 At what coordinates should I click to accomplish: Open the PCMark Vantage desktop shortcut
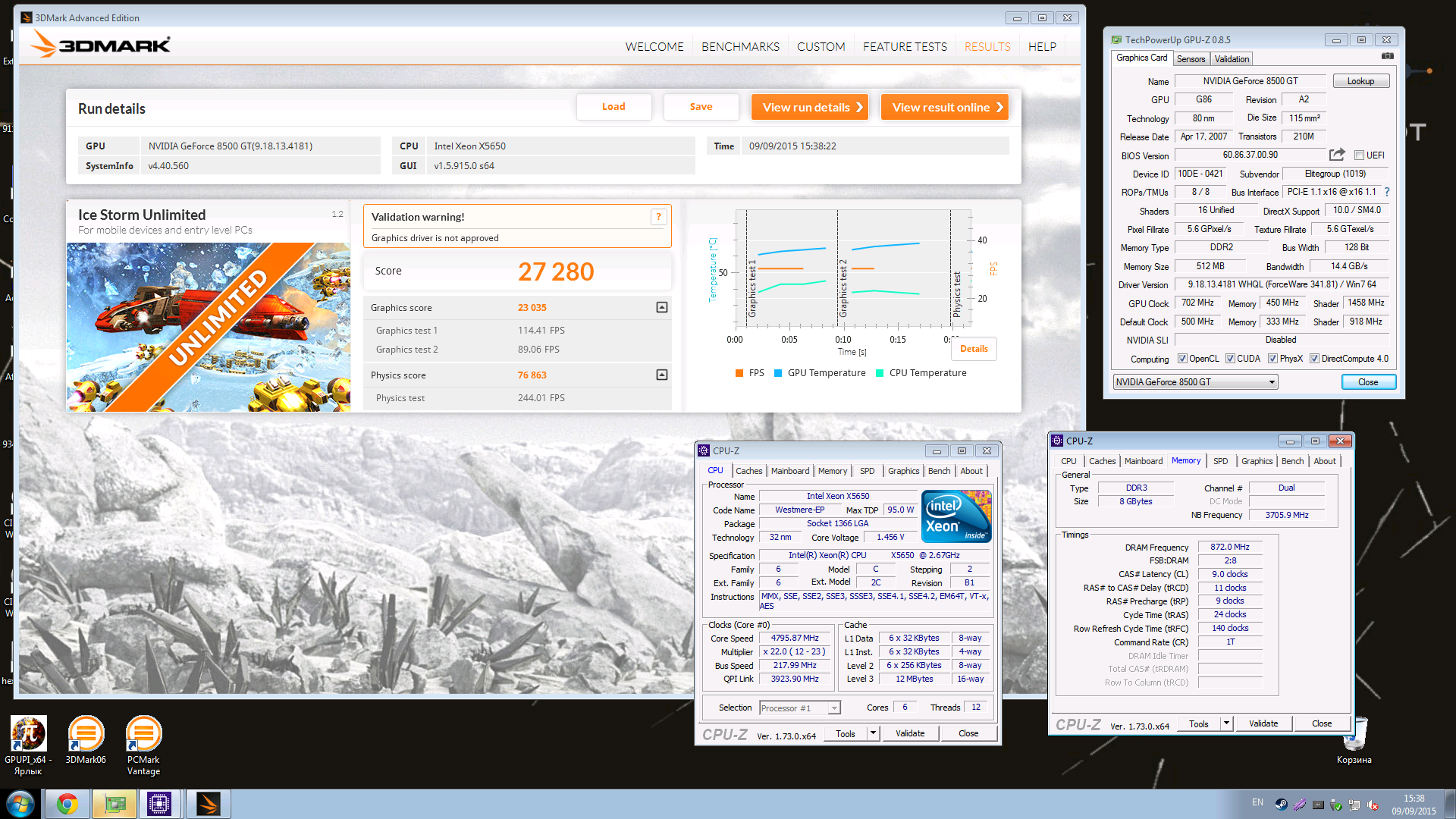pos(143,746)
